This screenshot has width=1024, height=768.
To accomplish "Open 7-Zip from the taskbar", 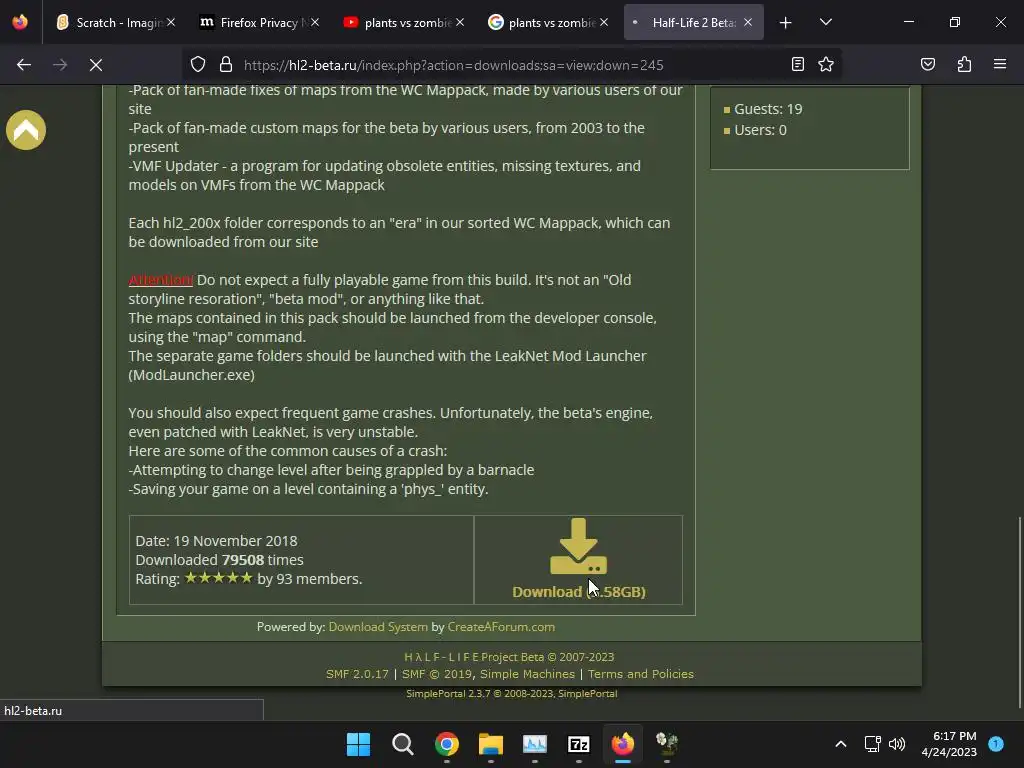I will point(579,744).
